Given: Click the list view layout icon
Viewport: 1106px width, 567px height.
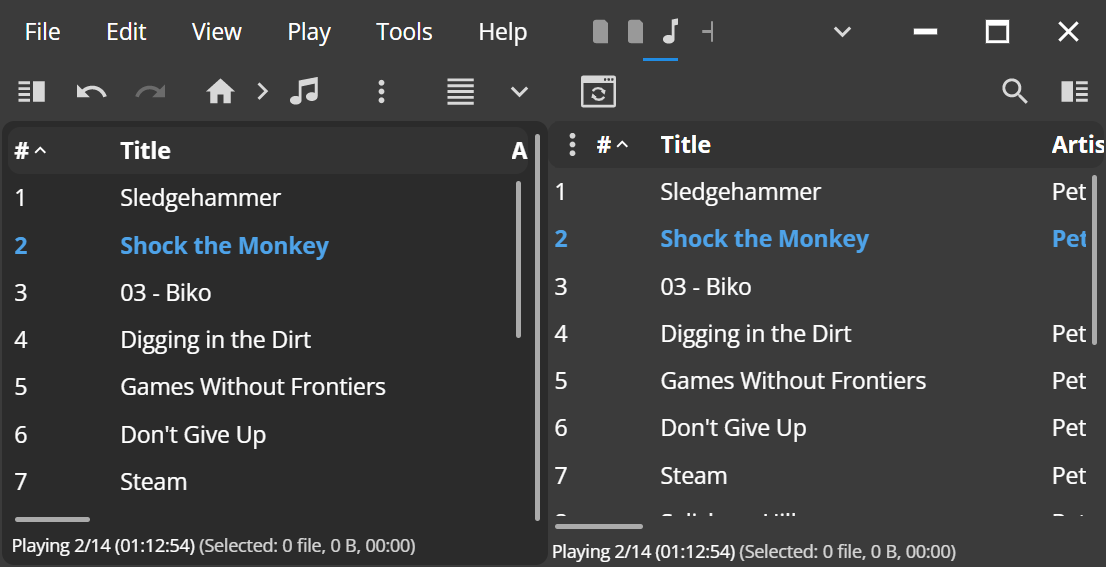Looking at the screenshot, I should tap(460, 92).
